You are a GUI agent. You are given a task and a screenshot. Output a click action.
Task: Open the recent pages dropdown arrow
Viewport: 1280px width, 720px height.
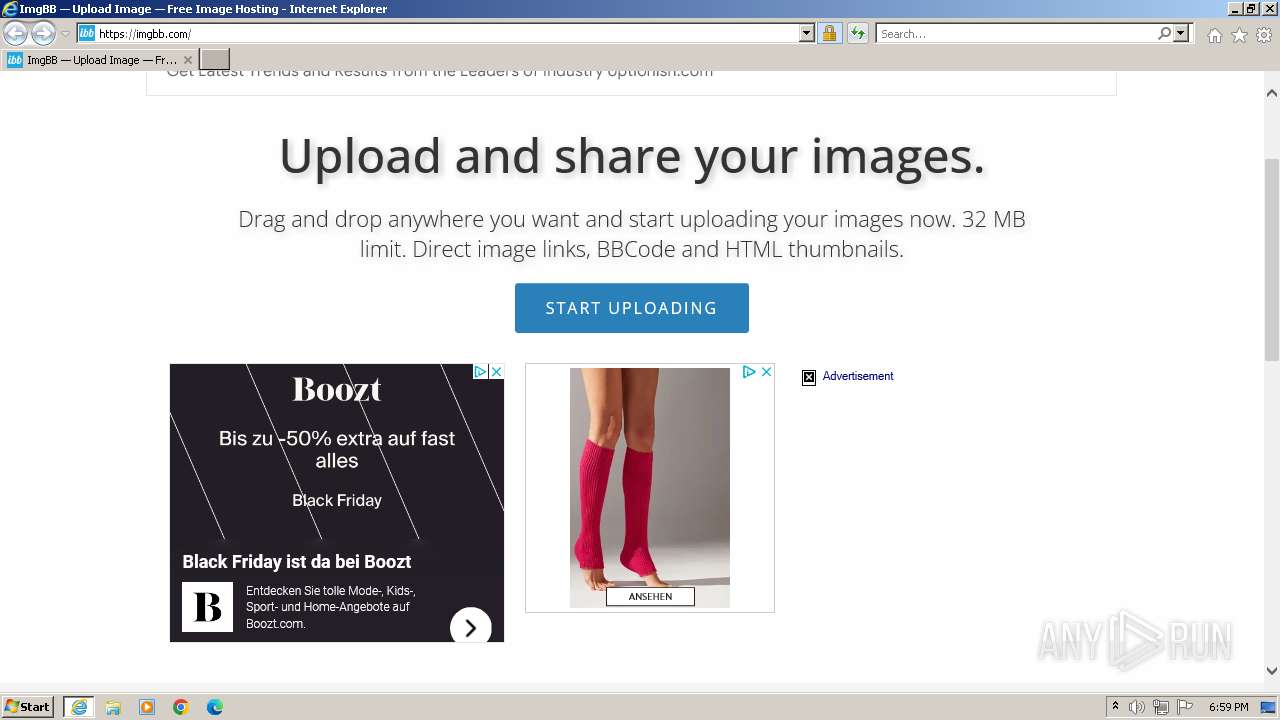(x=65, y=34)
